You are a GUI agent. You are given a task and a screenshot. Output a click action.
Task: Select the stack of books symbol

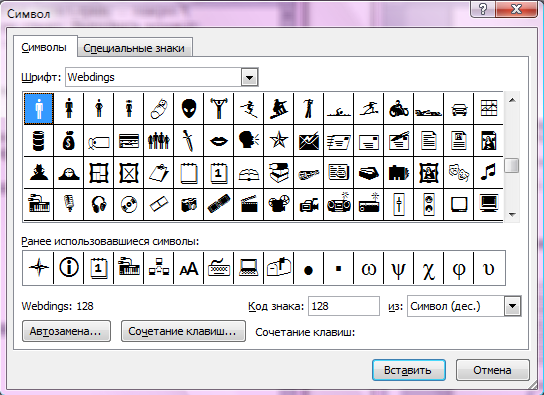point(279,173)
